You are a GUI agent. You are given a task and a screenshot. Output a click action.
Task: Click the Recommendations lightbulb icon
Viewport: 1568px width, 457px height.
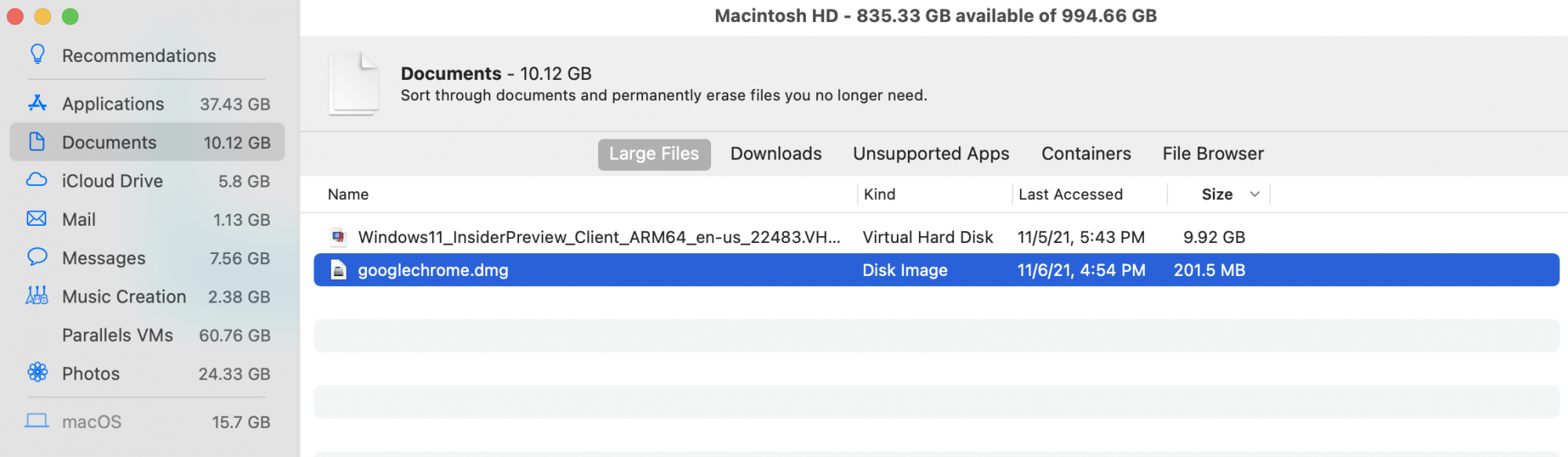click(x=37, y=55)
